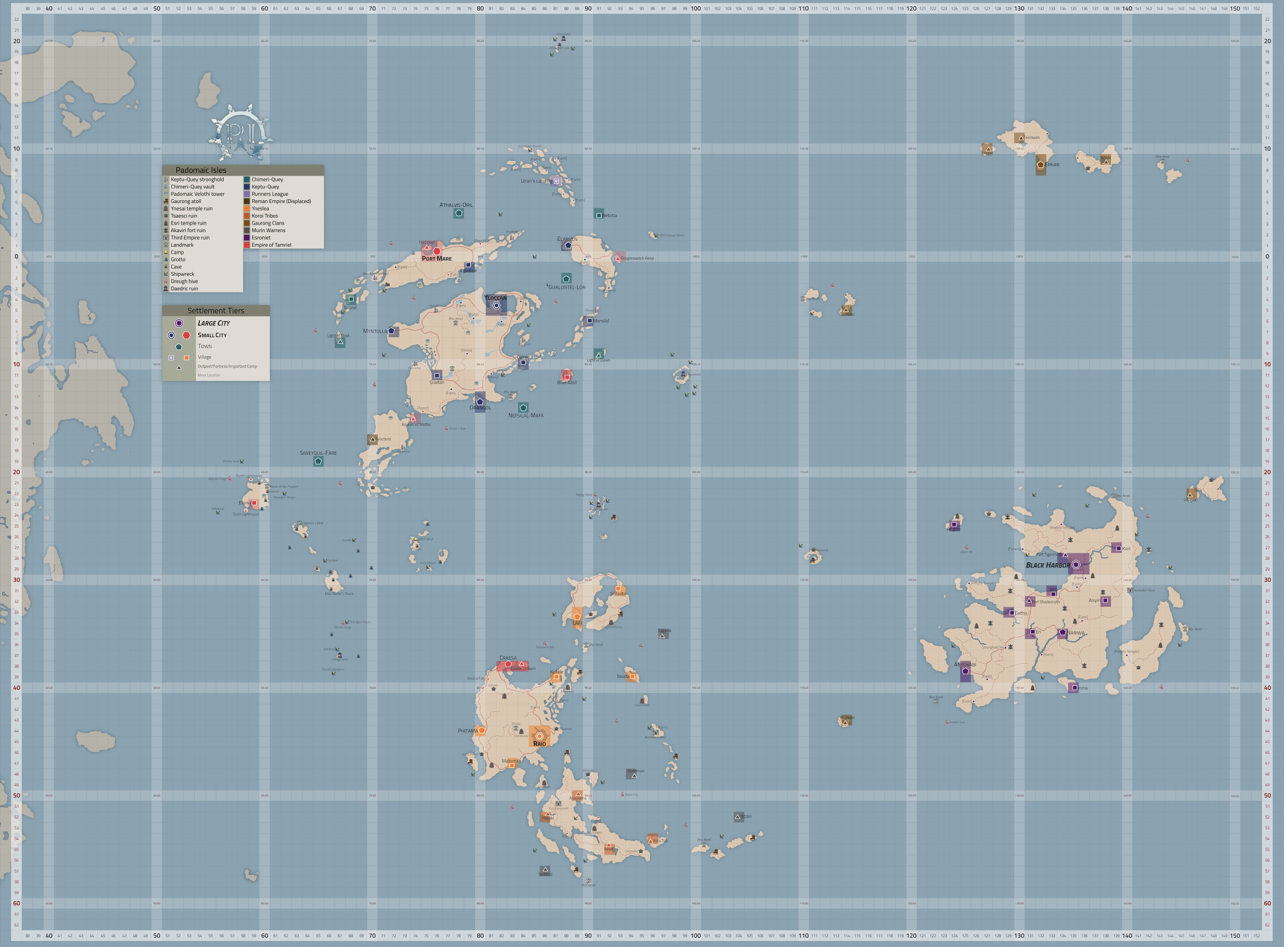
Task: Select the 'Minor Location' tier label
Action: tap(208, 375)
